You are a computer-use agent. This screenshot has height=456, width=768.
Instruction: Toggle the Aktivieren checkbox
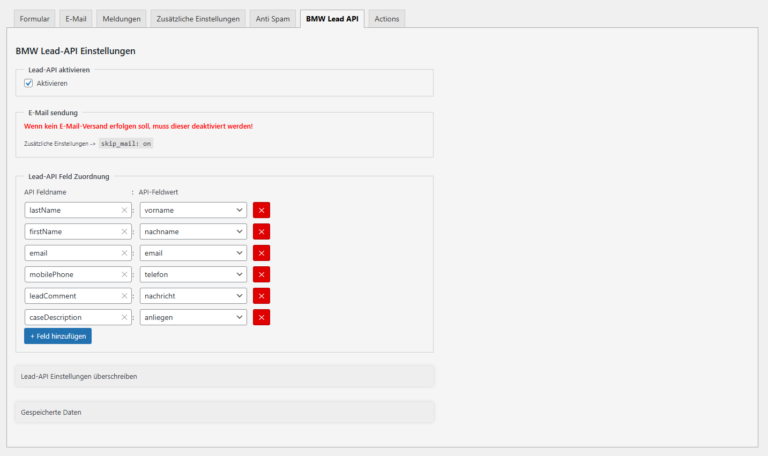[28, 83]
